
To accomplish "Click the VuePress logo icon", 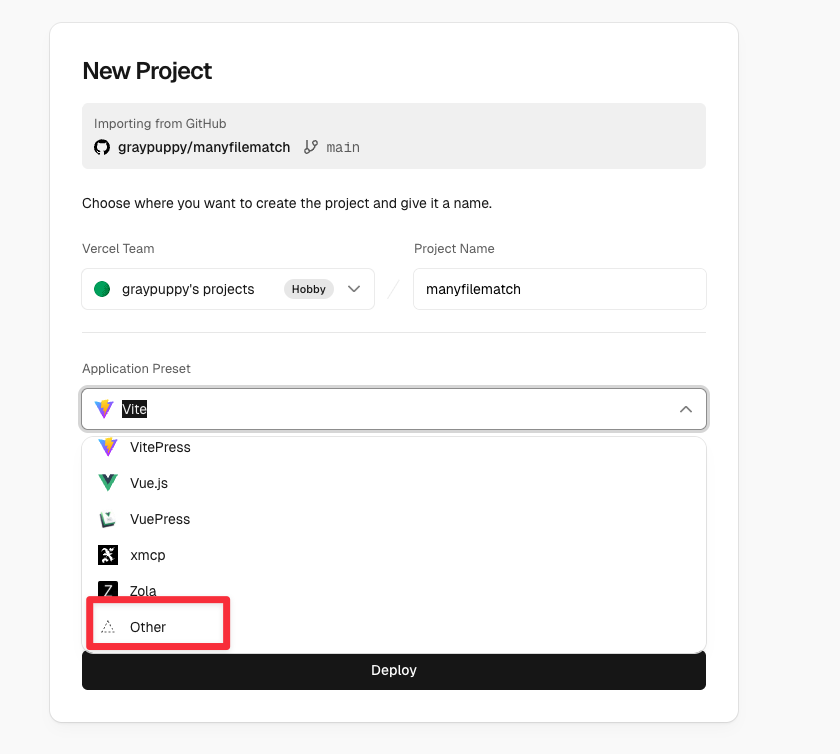I will coord(108,519).
